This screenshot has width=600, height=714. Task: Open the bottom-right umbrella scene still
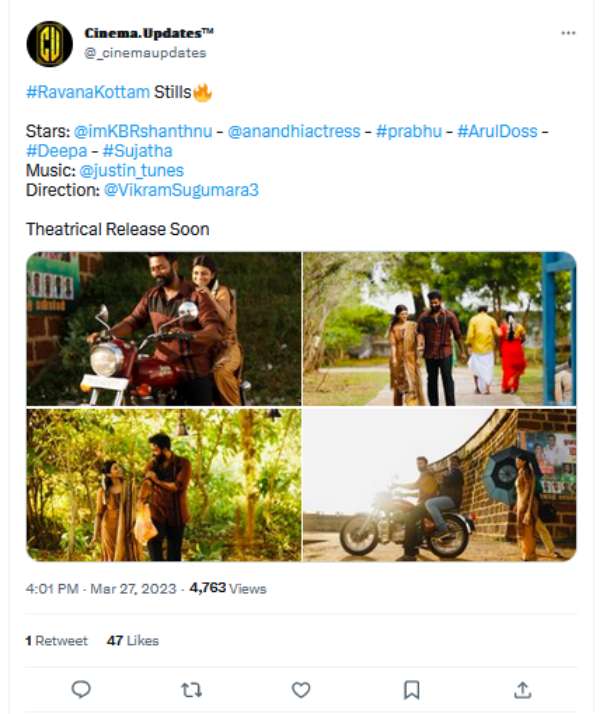(439, 485)
